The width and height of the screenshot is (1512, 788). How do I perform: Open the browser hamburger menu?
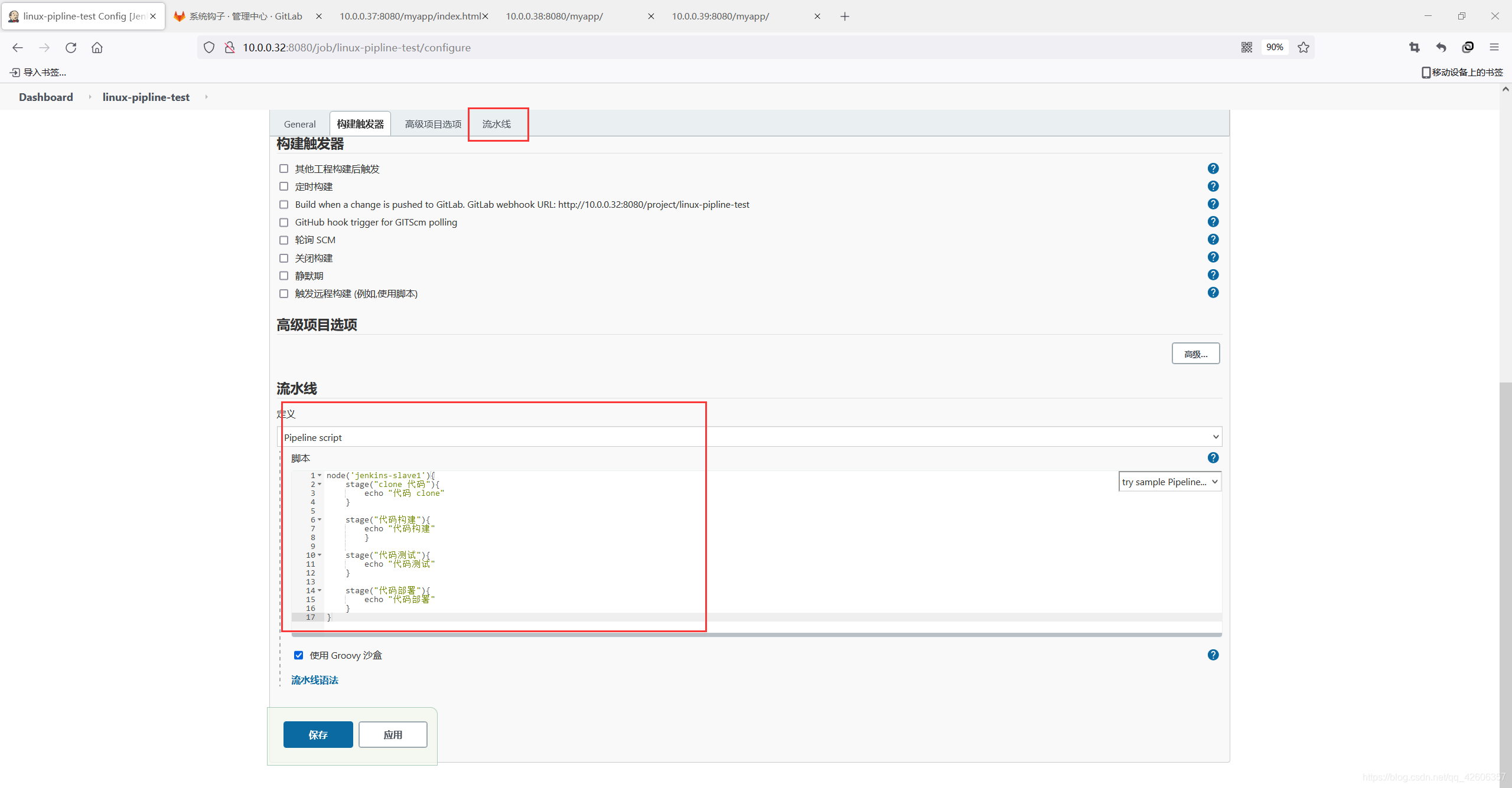1494,47
